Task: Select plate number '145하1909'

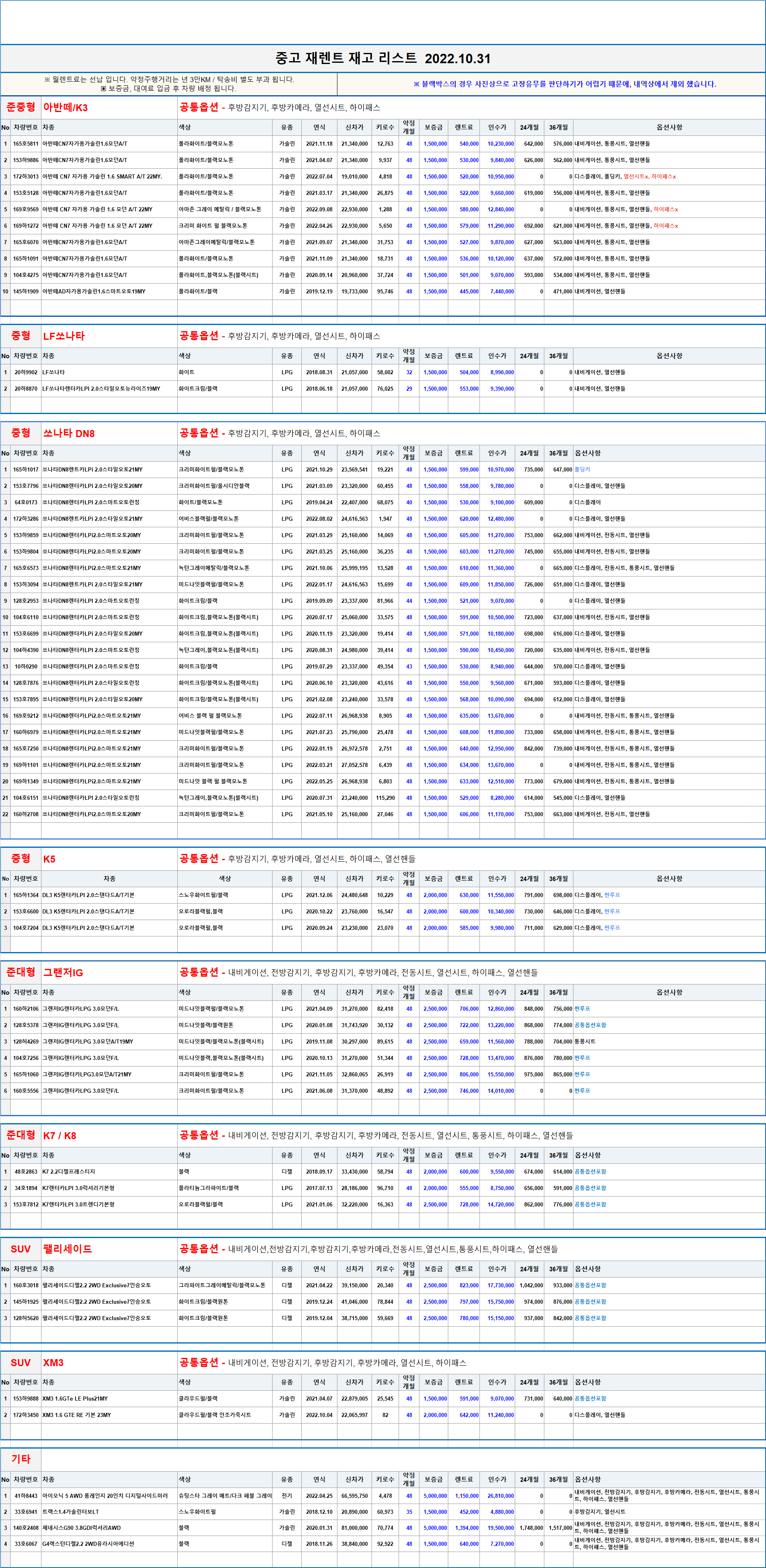Action: pos(25,292)
